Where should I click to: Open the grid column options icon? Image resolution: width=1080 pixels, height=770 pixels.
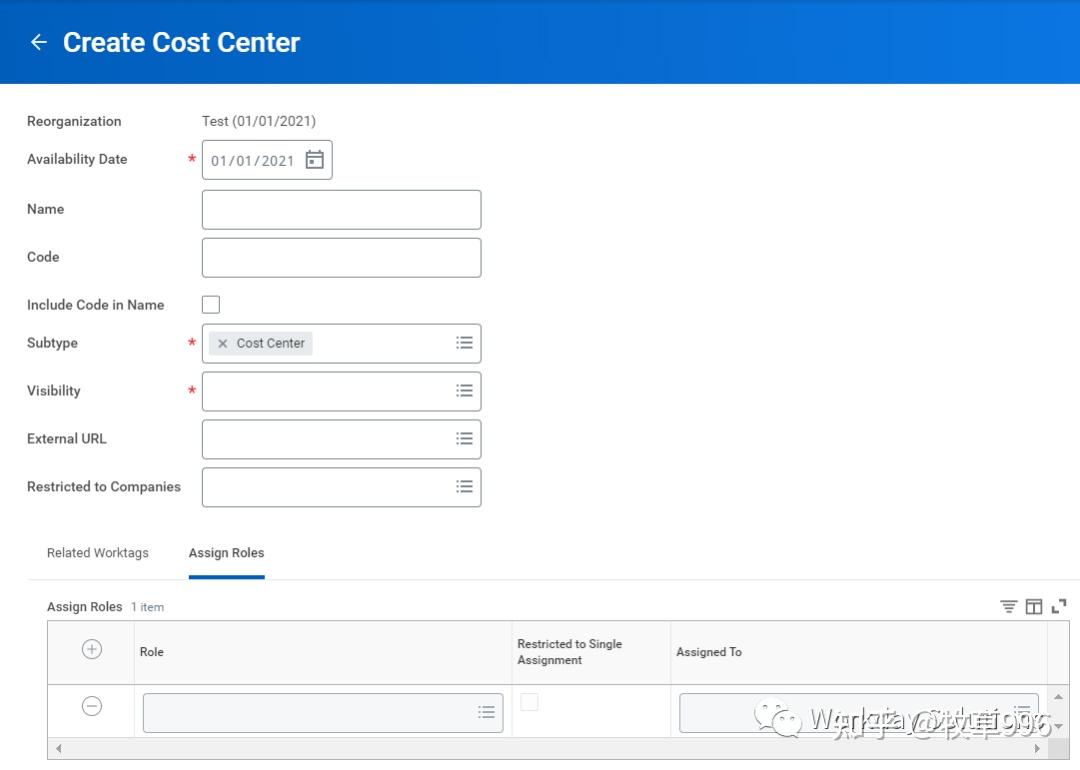[x=1034, y=605]
